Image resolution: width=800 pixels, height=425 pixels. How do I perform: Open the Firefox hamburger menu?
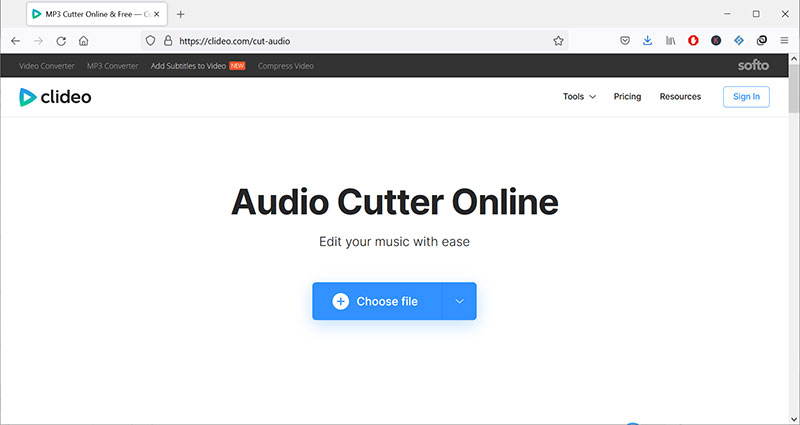784,41
